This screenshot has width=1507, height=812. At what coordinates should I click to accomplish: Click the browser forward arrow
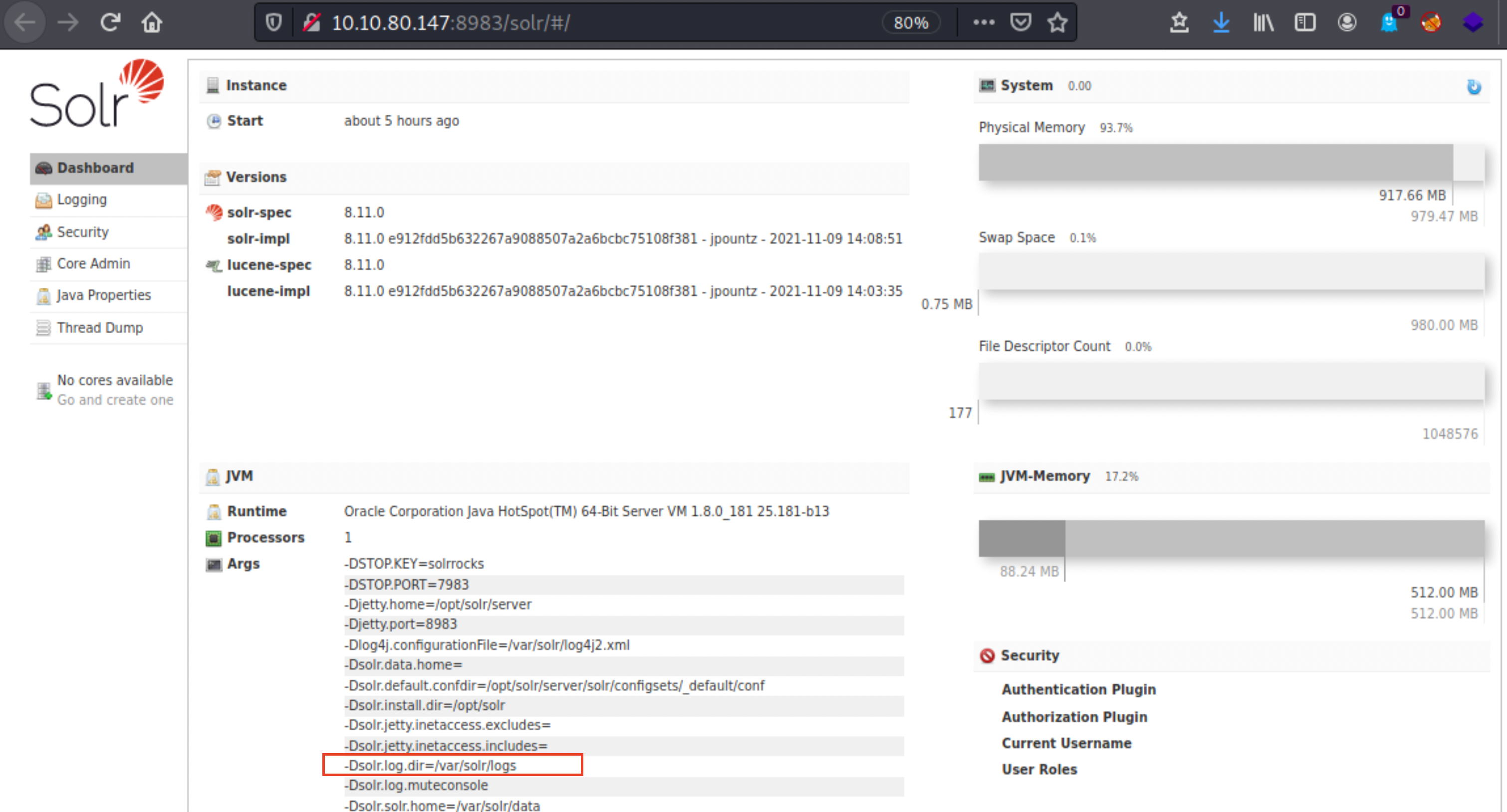68,23
